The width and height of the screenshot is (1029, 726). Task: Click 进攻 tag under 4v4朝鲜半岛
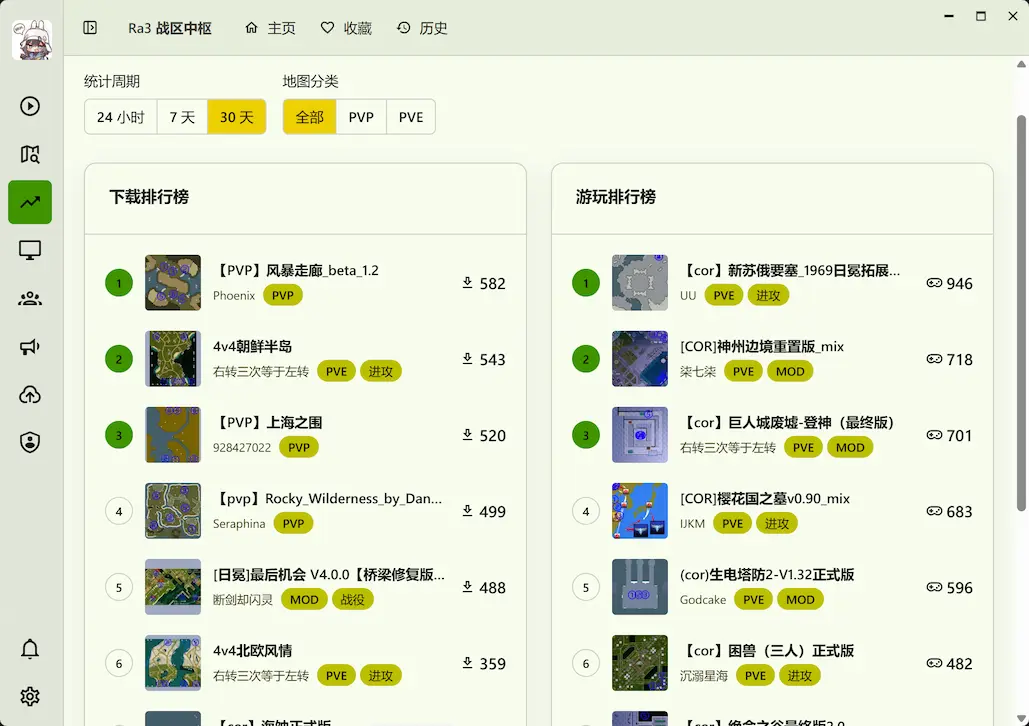(381, 372)
